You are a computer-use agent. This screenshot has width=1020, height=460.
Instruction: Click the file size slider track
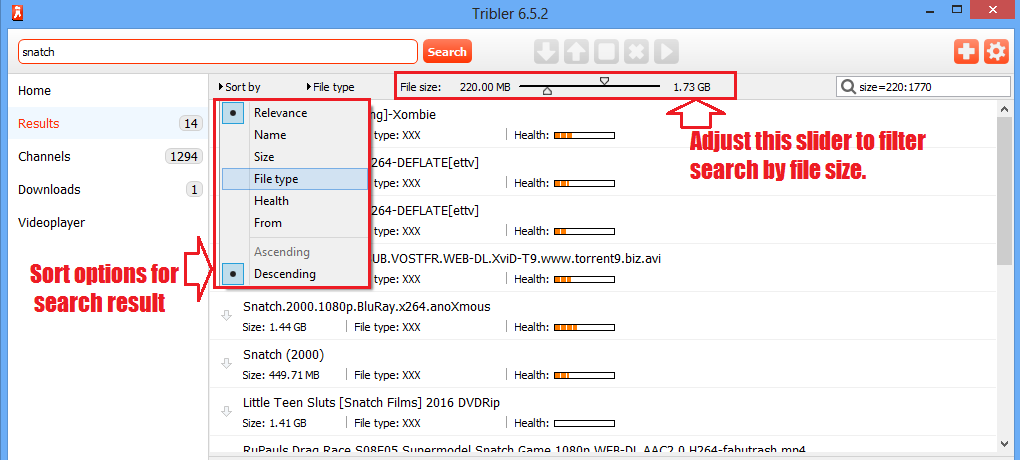point(589,86)
